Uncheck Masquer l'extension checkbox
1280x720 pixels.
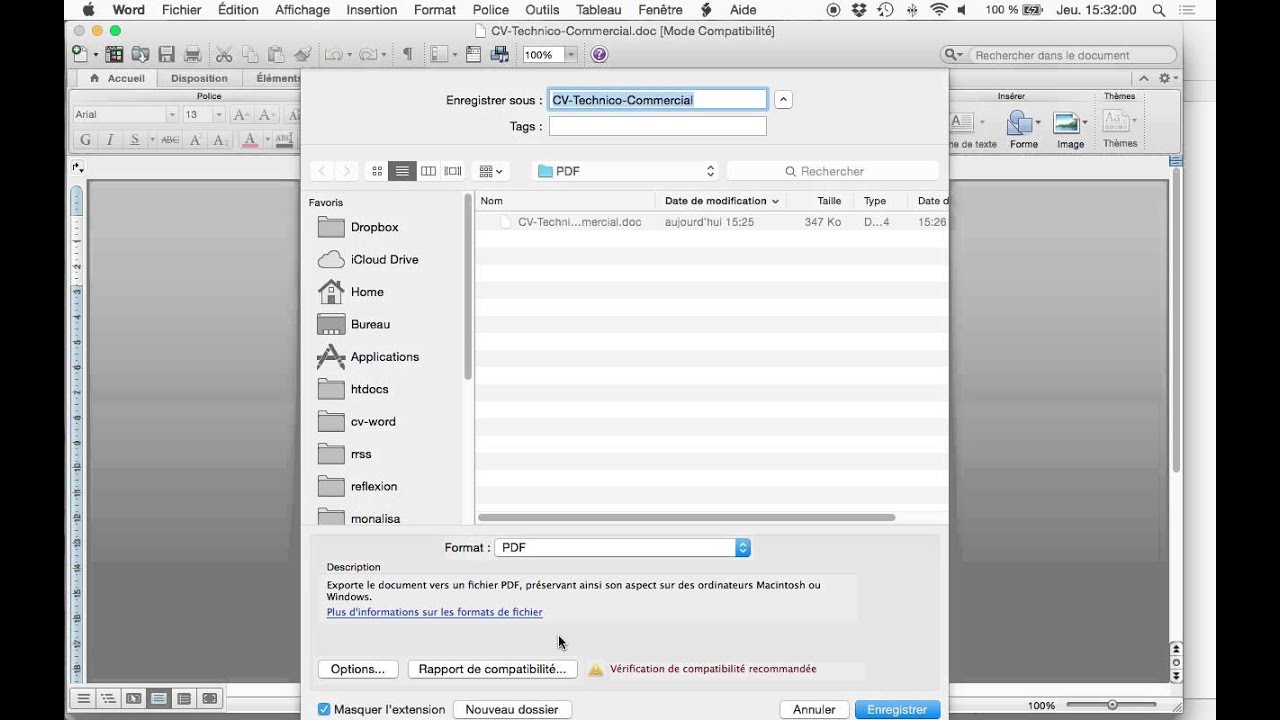[324, 709]
